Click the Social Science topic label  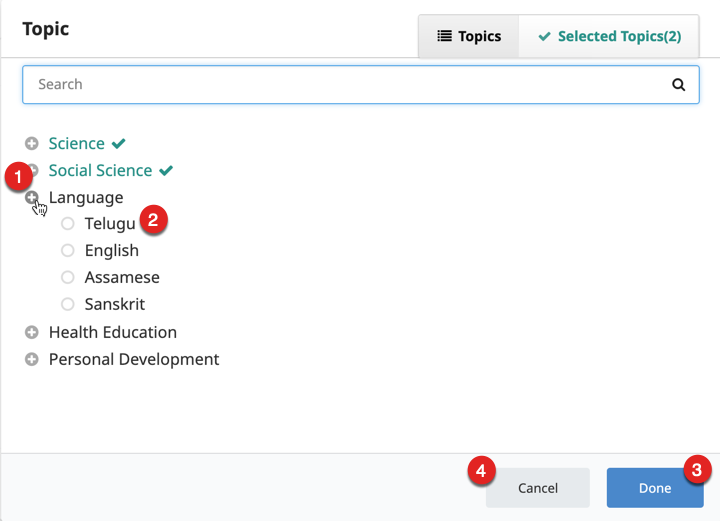pos(100,171)
